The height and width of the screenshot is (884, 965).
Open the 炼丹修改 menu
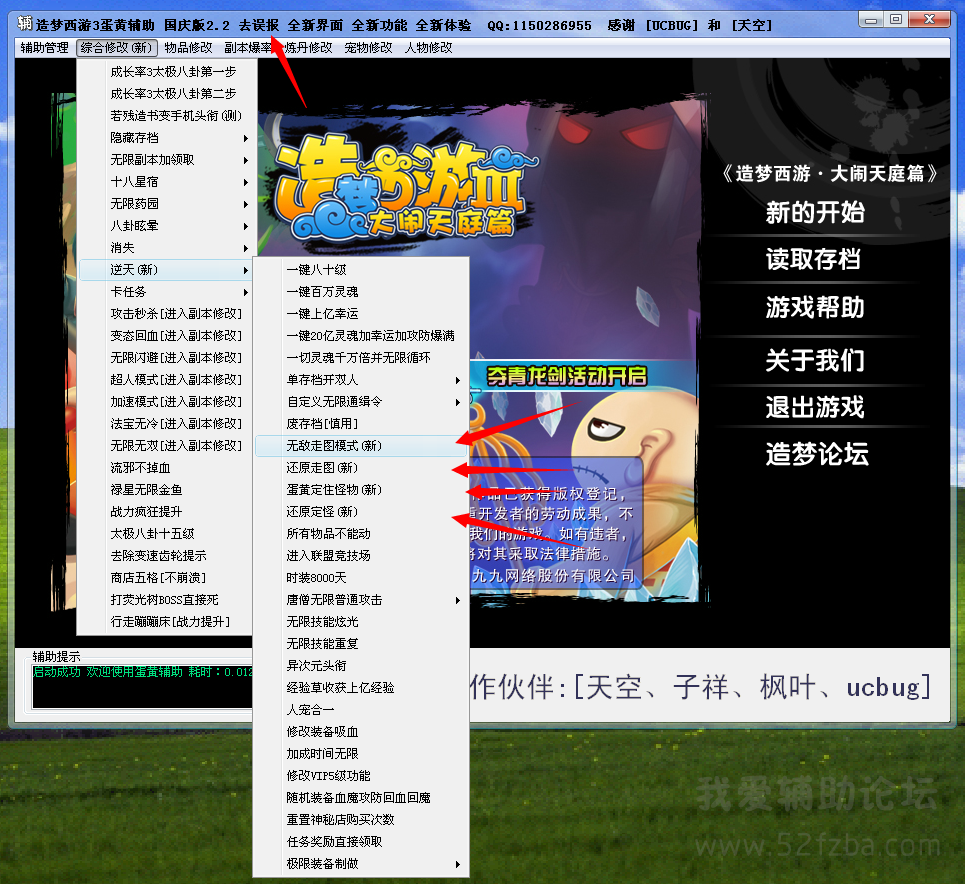tap(308, 48)
